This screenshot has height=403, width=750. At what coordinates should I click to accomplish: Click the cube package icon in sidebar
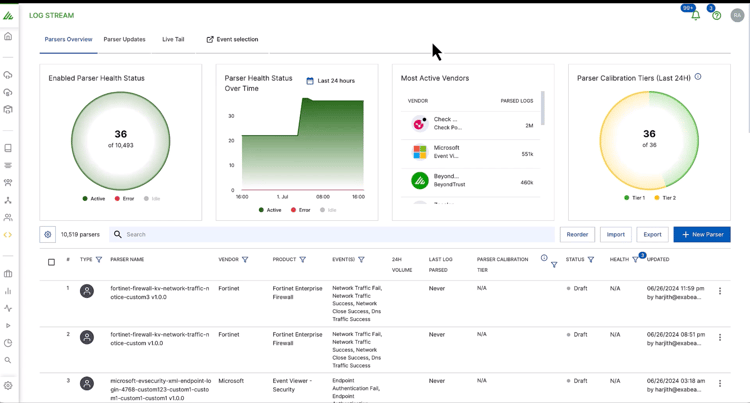point(8,109)
